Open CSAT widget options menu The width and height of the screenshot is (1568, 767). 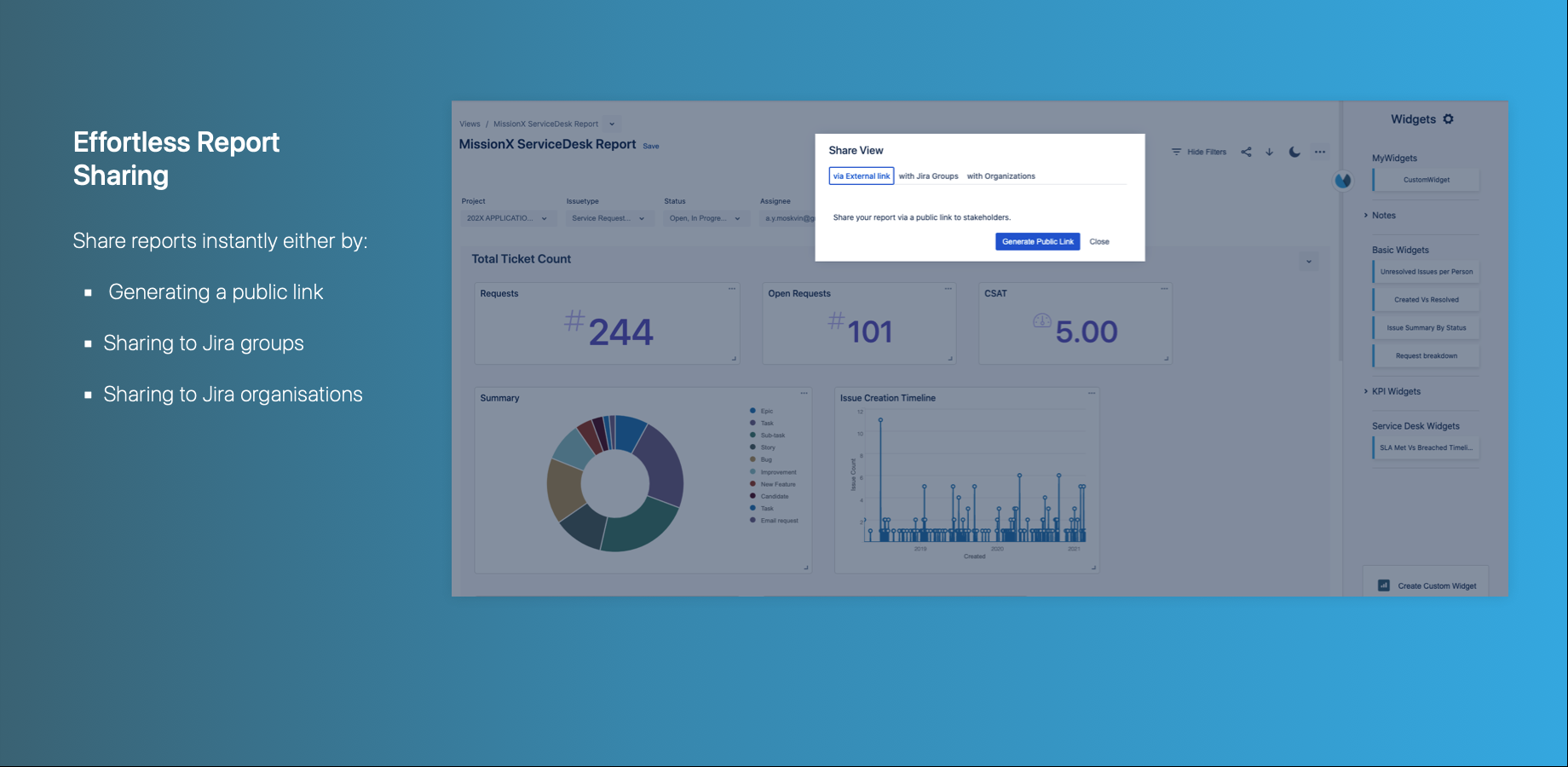1164,289
